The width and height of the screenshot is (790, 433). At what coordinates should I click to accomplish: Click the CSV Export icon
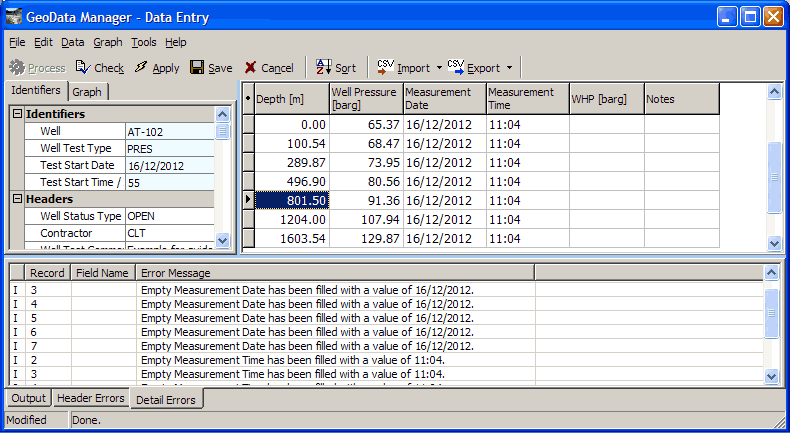(456, 67)
